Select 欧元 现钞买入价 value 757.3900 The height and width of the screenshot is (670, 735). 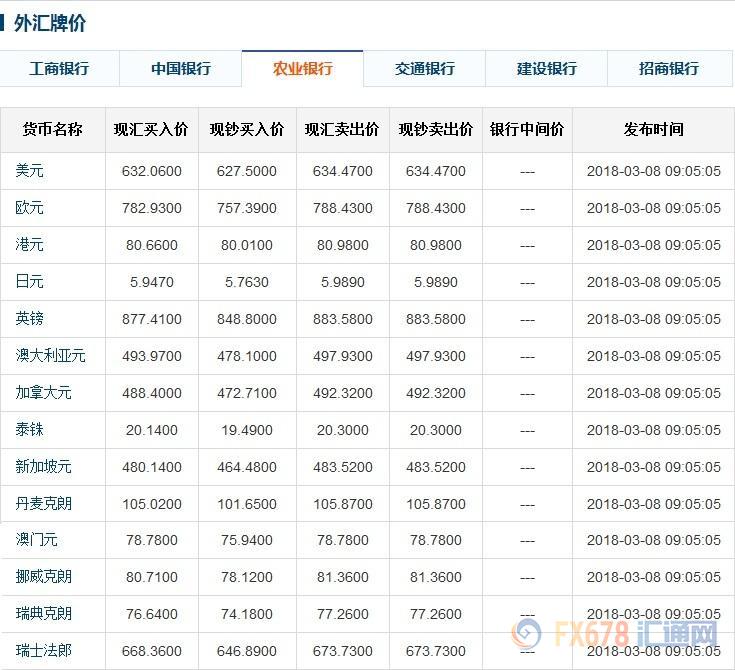pyautogui.click(x=247, y=208)
